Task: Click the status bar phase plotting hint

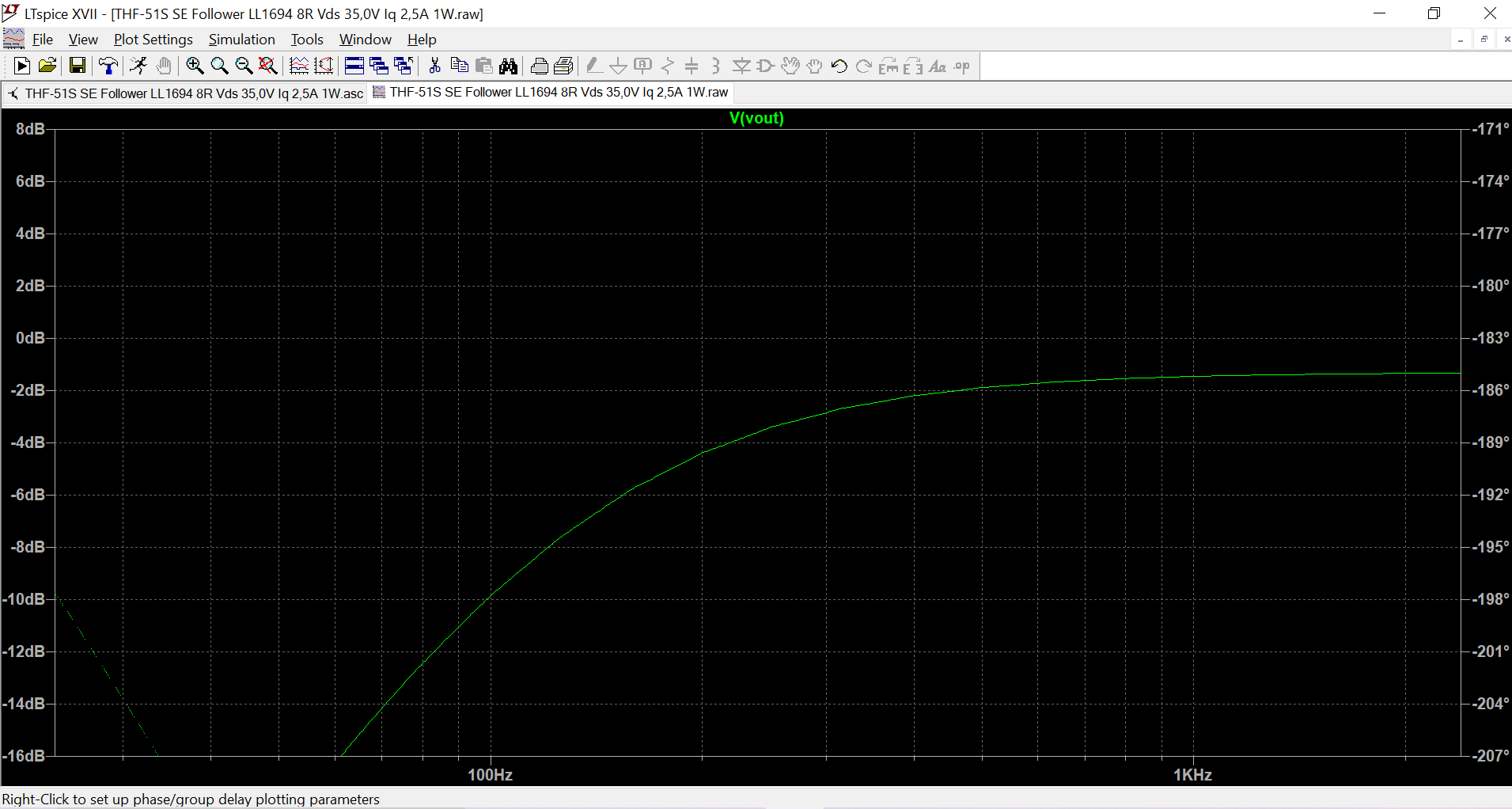Action: click(191, 800)
